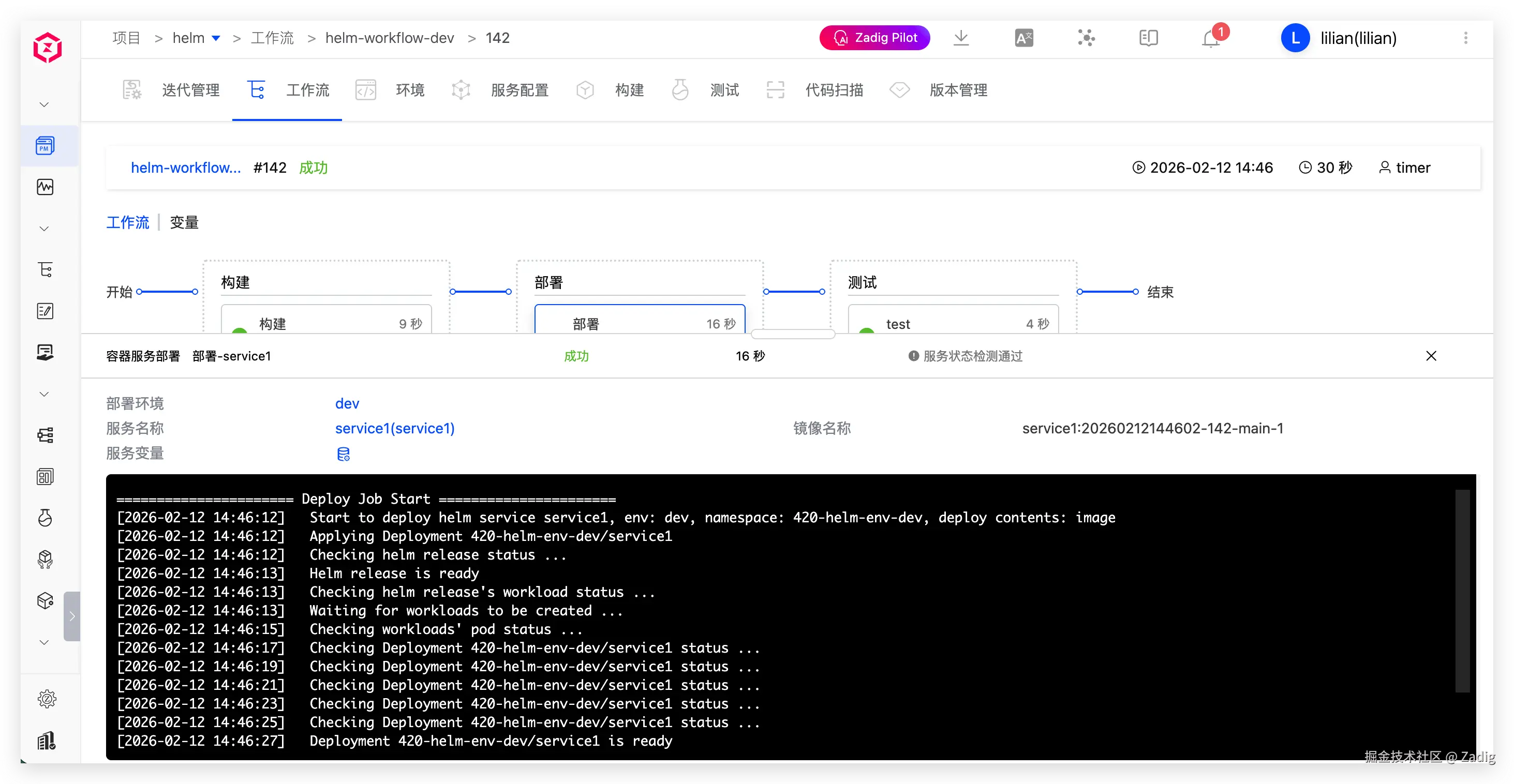Click the download icon in header
The width and height of the screenshot is (1514, 784).
pyautogui.click(x=961, y=38)
